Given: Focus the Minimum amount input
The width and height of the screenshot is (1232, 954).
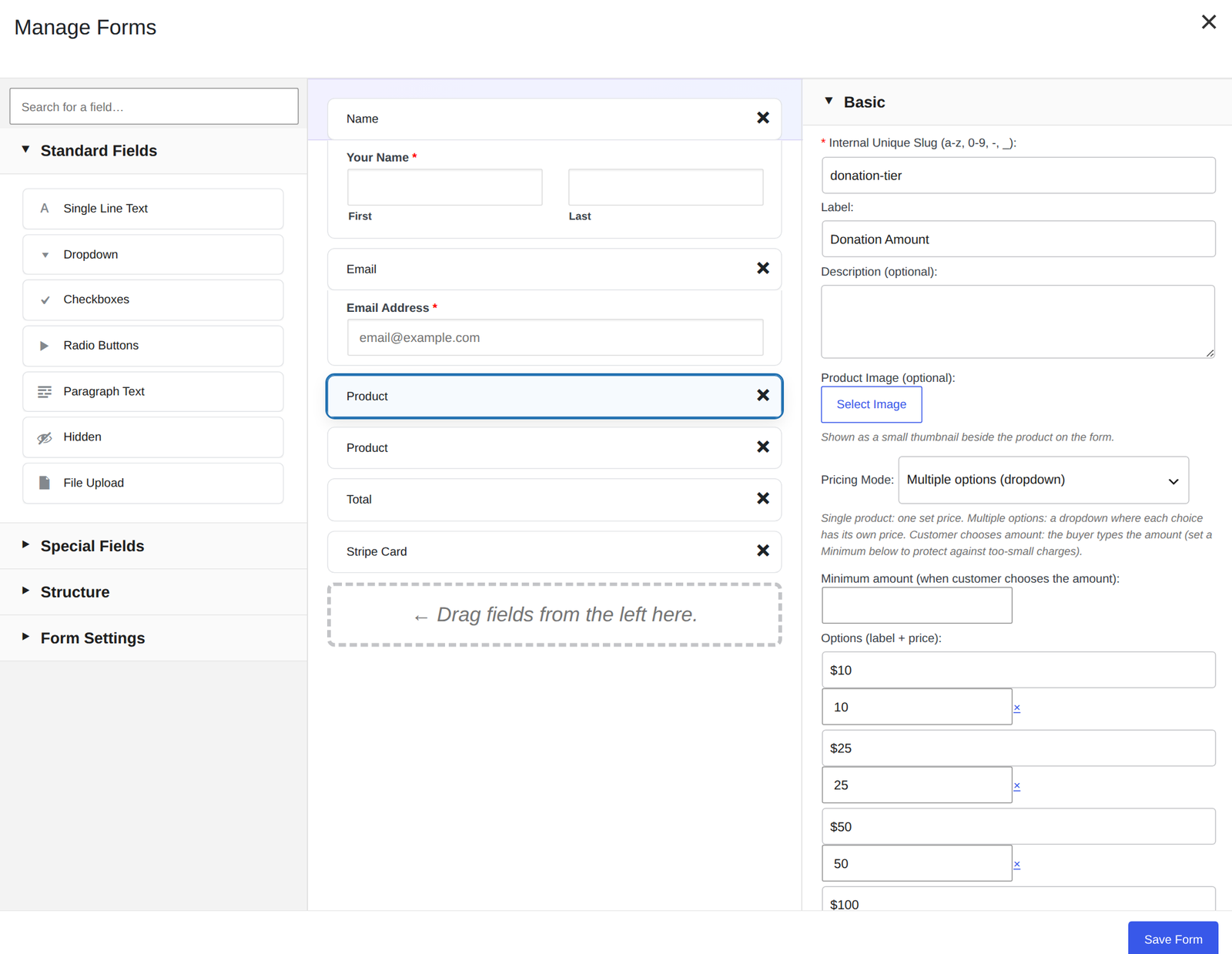Looking at the screenshot, I should click(916, 605).
